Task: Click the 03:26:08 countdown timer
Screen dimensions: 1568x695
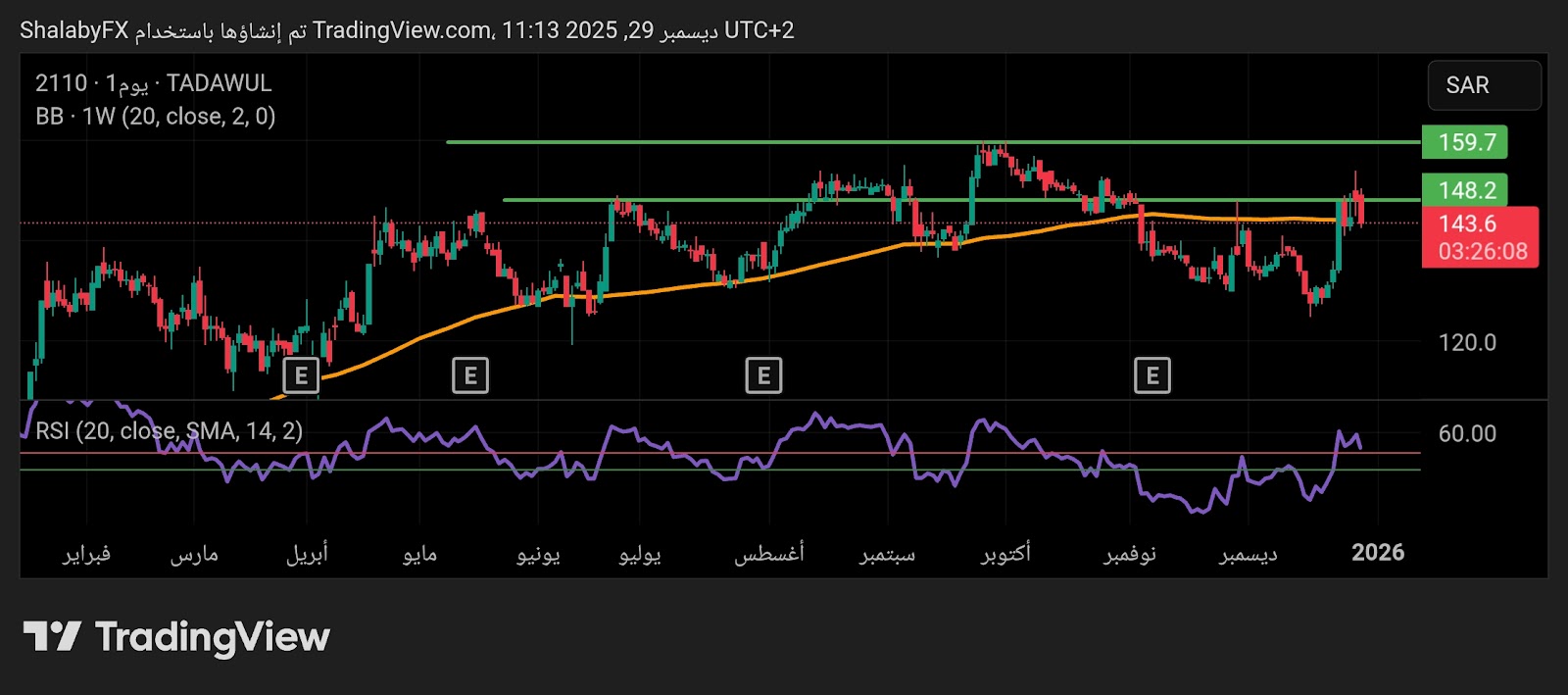Action: (1483, 252)
